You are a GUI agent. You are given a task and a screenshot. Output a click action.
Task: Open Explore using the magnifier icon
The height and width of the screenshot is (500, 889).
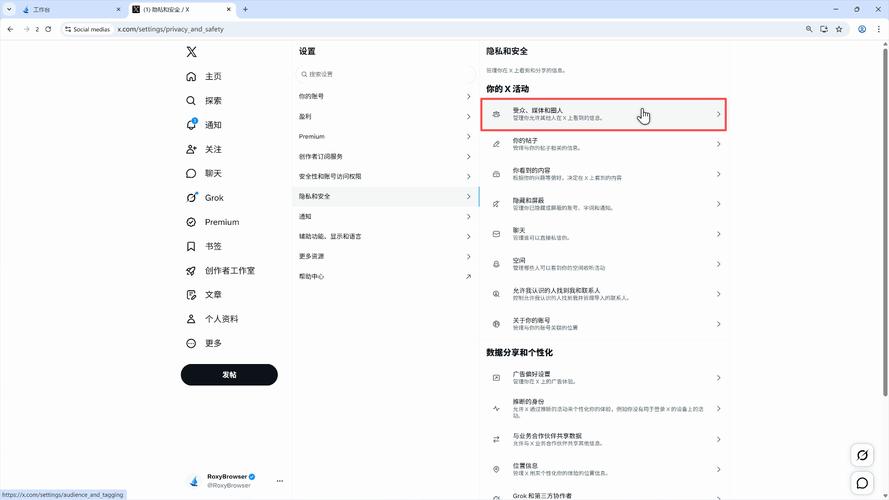click(x=191, y=101)
